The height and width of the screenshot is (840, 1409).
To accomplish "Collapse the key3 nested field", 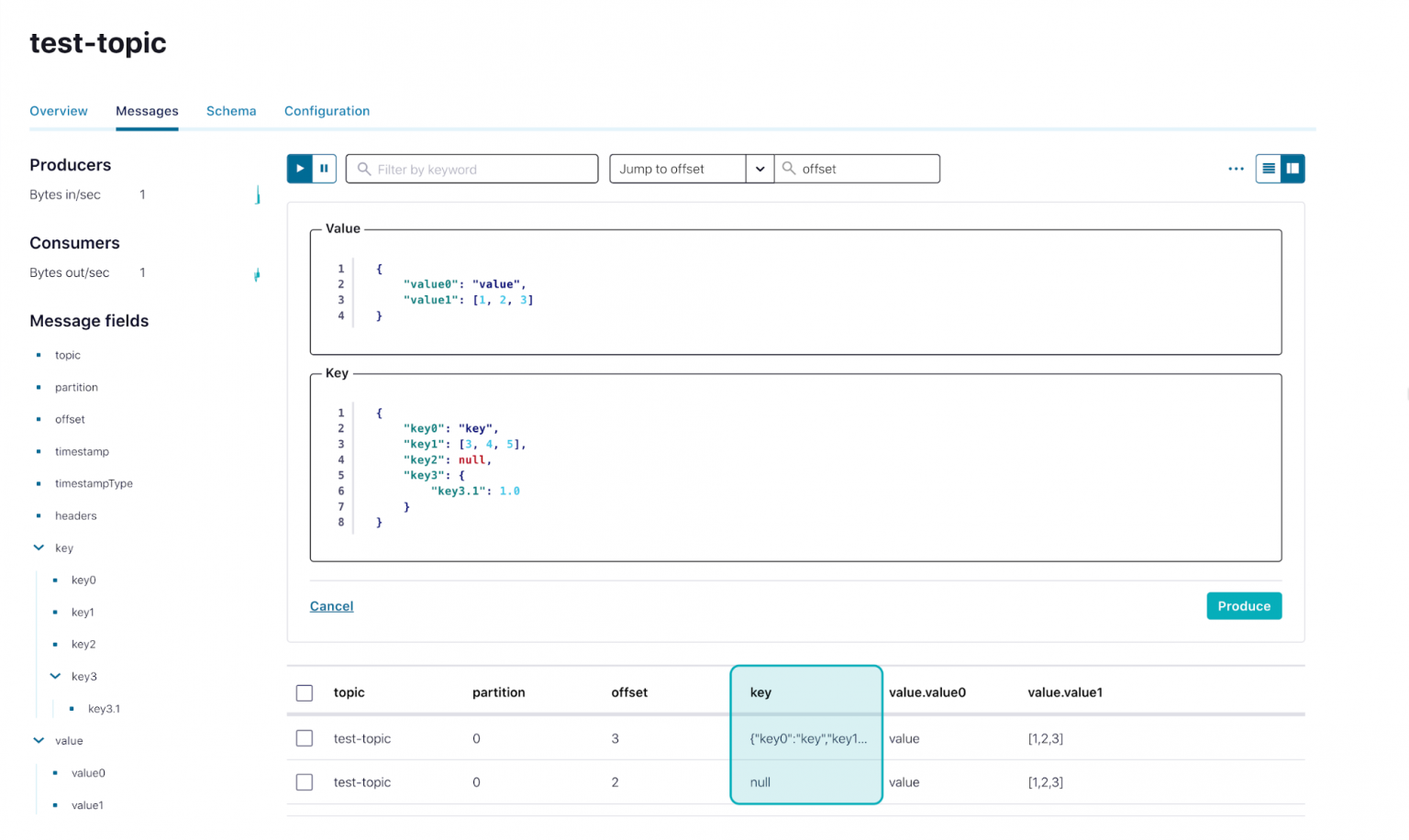I will click(x=55, y=676).
